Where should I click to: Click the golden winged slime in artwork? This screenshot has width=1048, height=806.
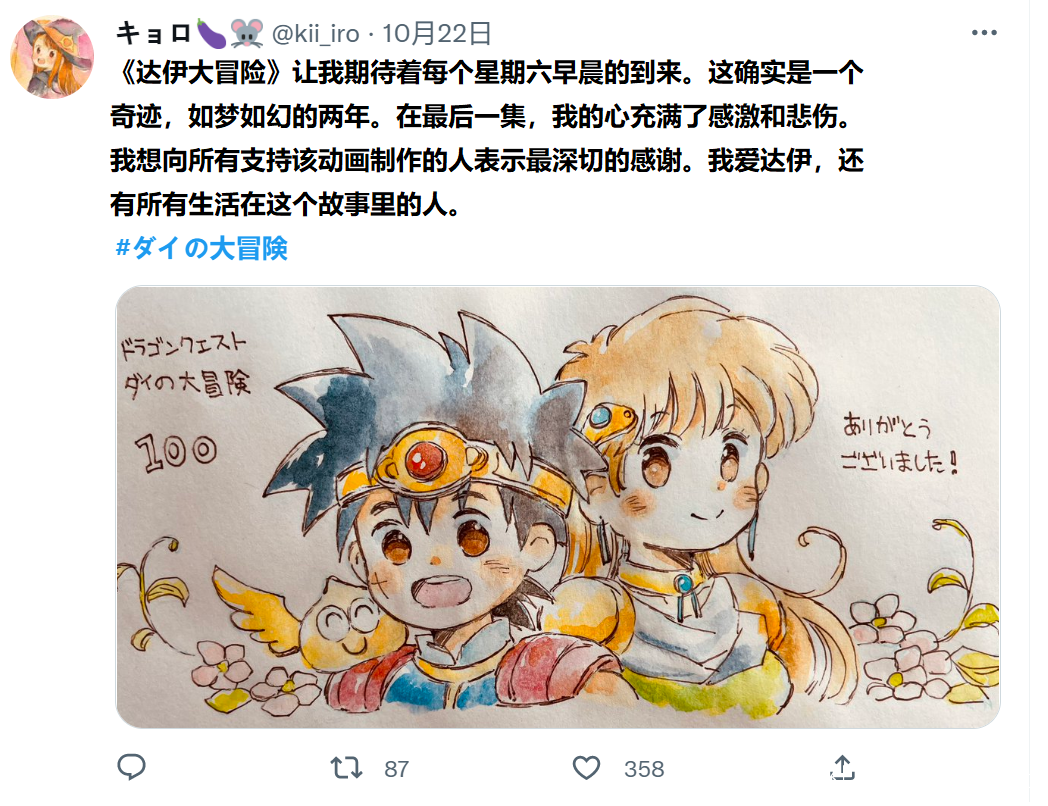point(314,615)
